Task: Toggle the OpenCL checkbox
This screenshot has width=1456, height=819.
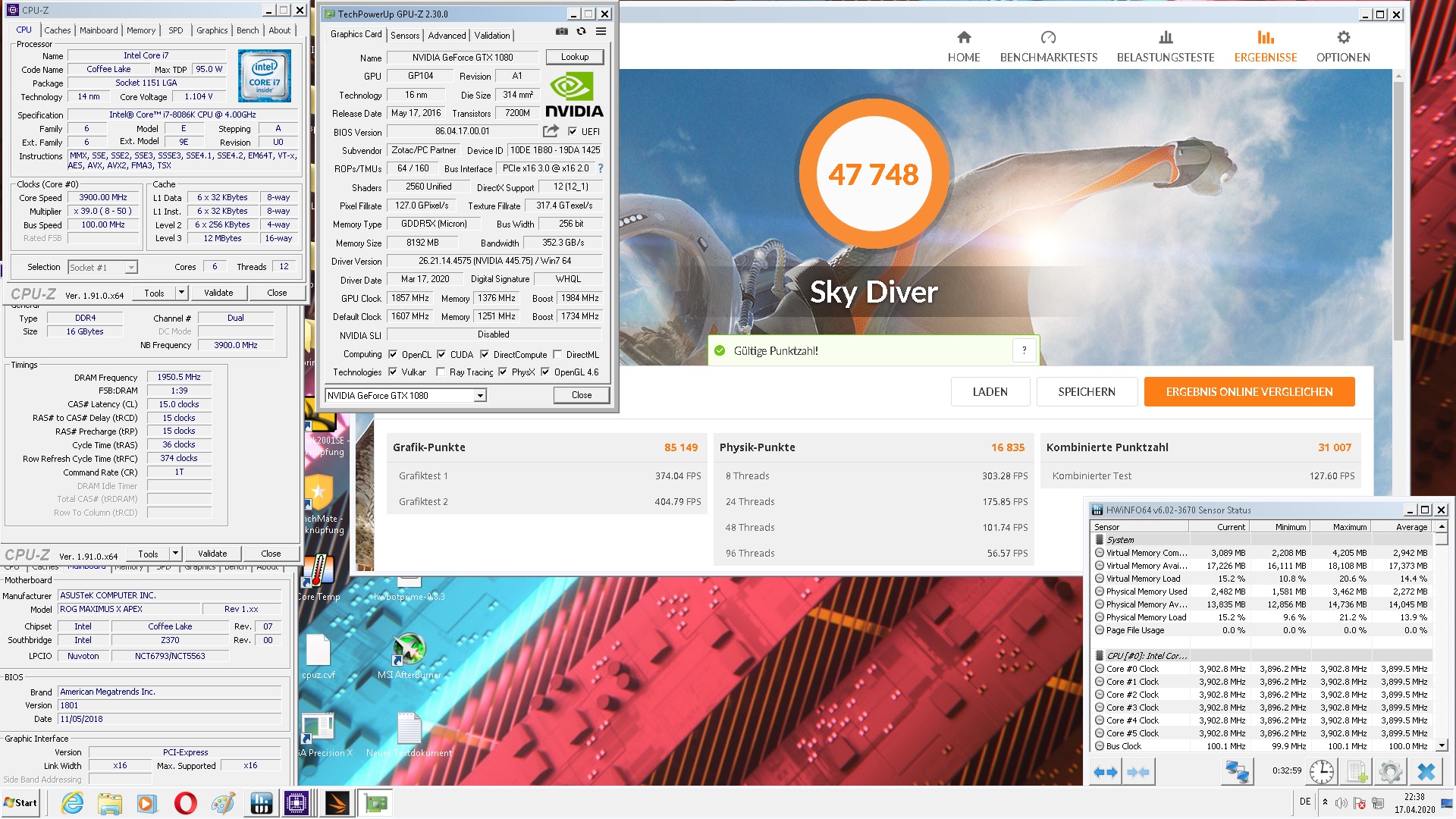Action: [393, 354]
